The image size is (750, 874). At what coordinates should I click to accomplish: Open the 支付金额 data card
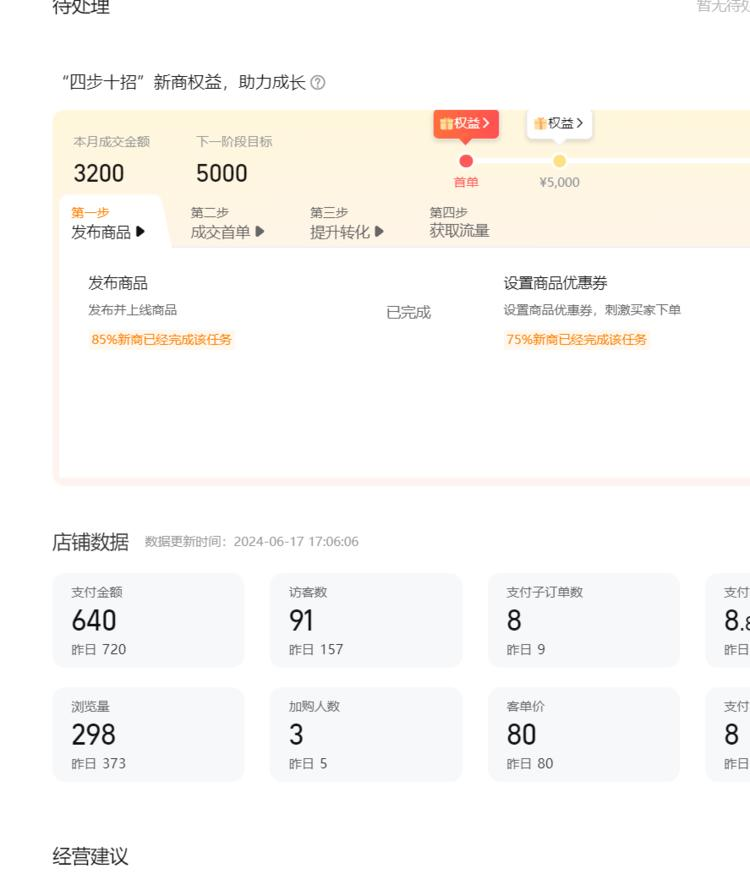148,620
